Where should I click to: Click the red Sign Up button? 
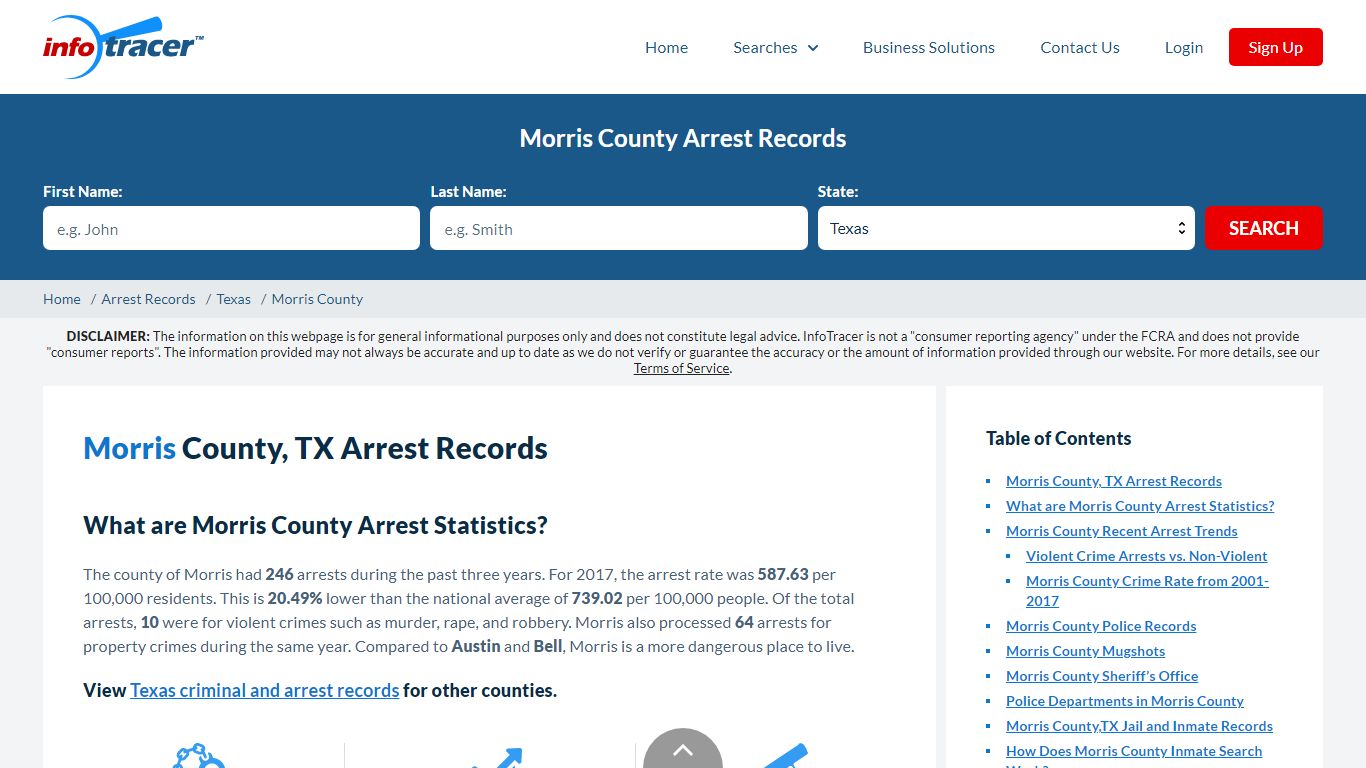coord(1276,47)
